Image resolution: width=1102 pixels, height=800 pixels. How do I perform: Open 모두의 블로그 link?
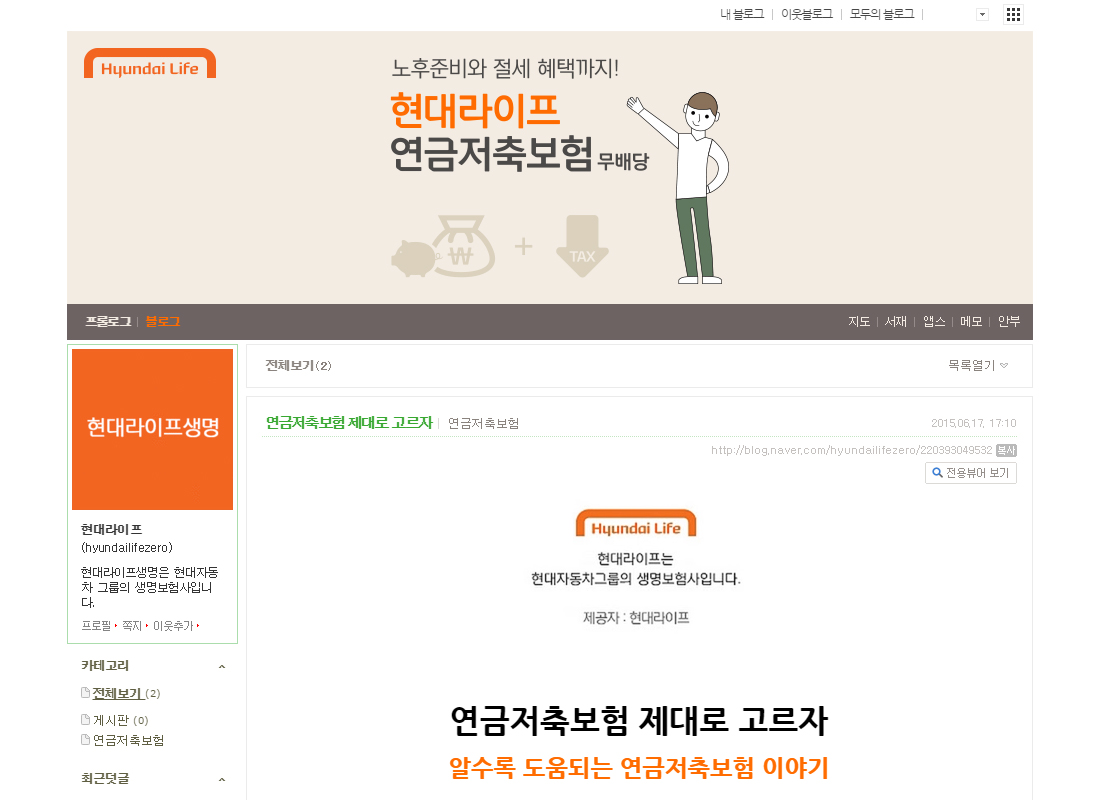[882, 14]
